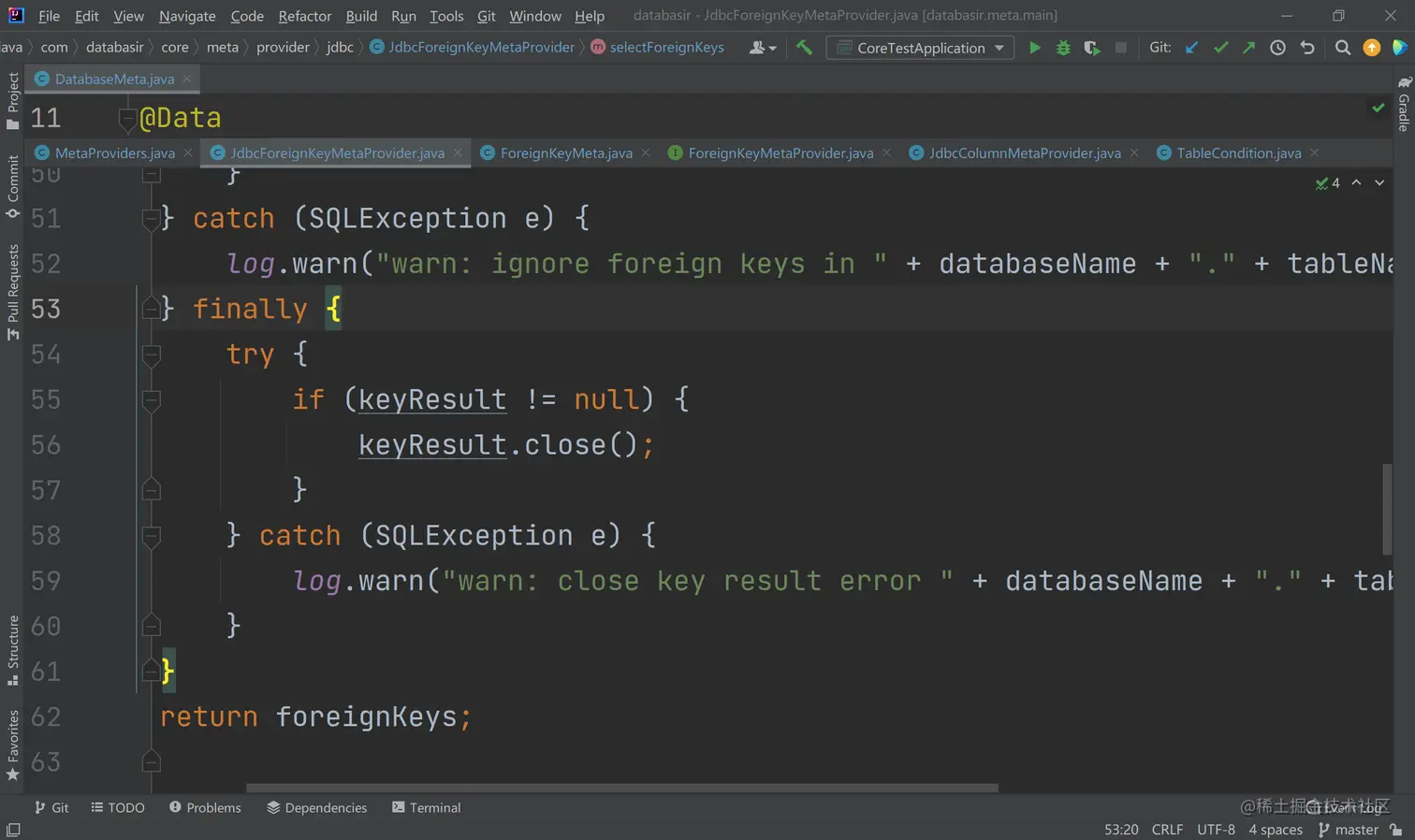Screen dimensions: 1415x840
Task: Open Search Everywhere magnifier icon
Action: click(x=1342, y=48)
